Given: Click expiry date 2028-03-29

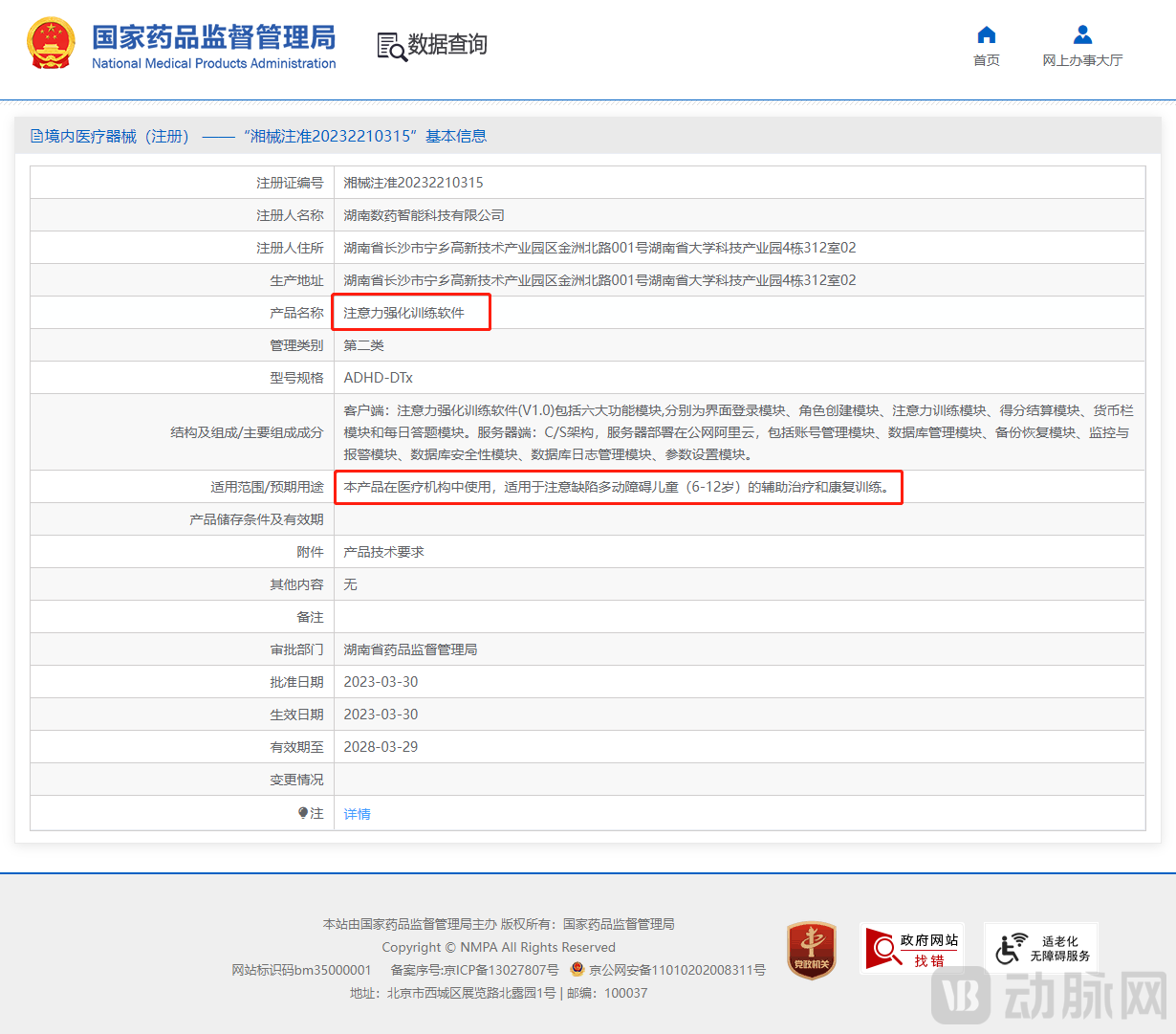Looking at the screenshot, I should tap(381, 747).
